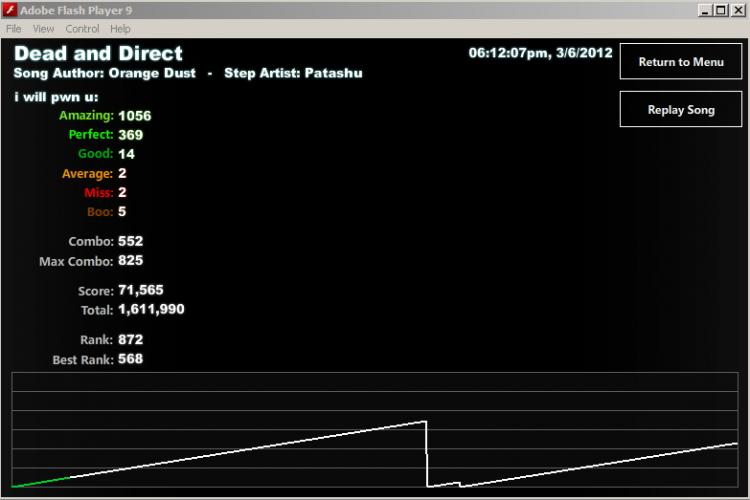Click the Adobe Flash Player title bar icon
750x500 pixels.
[10, 10]
